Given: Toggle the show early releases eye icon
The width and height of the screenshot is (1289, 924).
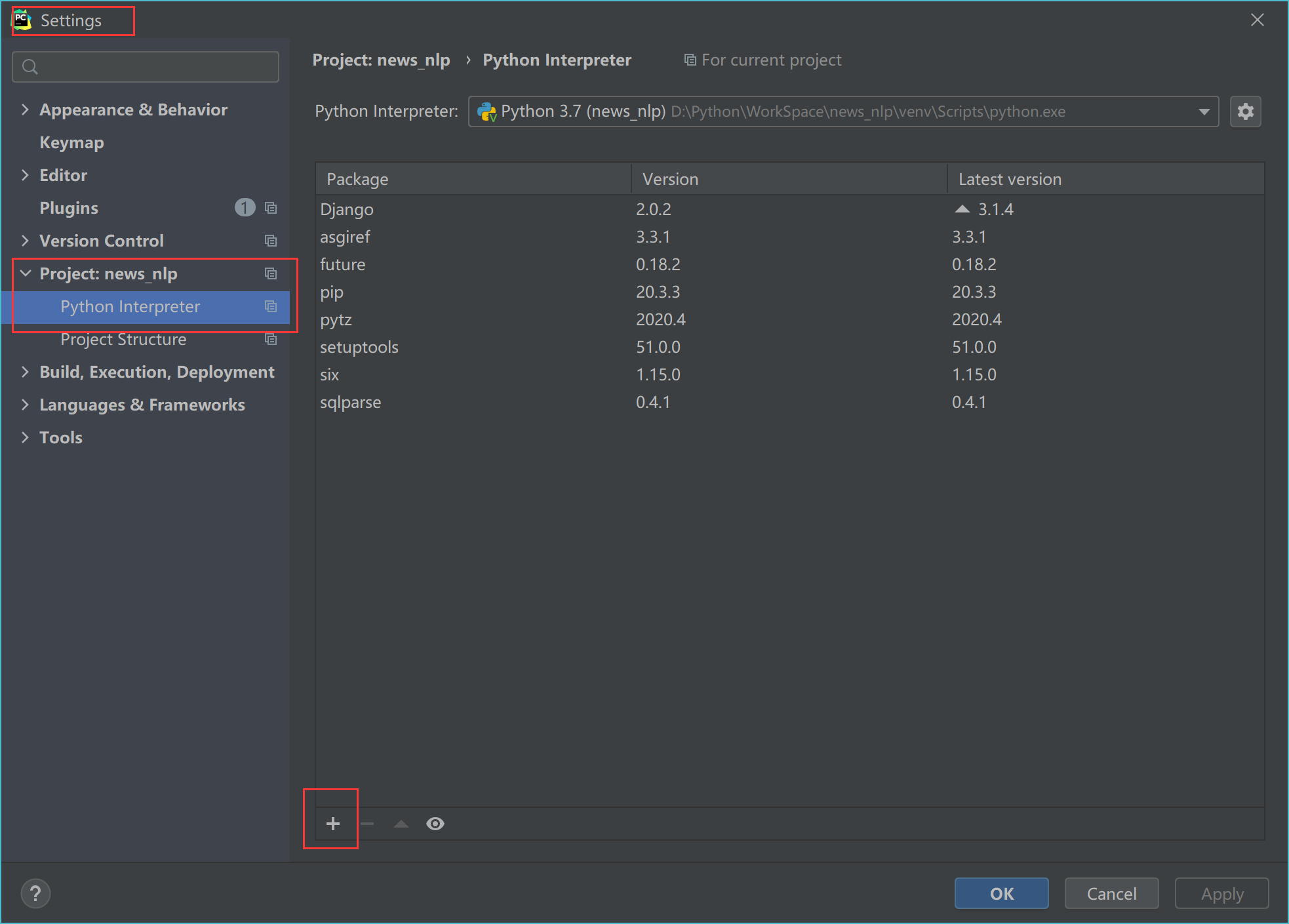Looking at the screenshot, I should click(x=435, y=824).
